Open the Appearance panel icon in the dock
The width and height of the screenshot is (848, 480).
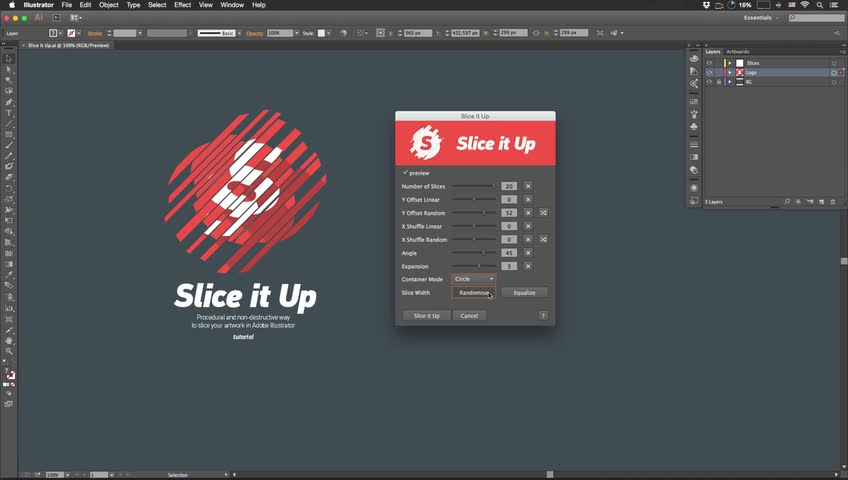pos(694,188)
